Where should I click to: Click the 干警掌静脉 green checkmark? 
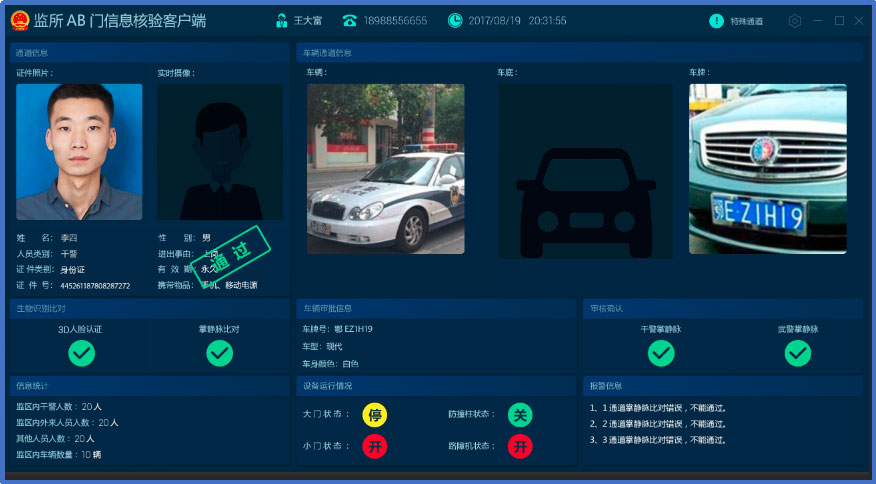(661, 353)
